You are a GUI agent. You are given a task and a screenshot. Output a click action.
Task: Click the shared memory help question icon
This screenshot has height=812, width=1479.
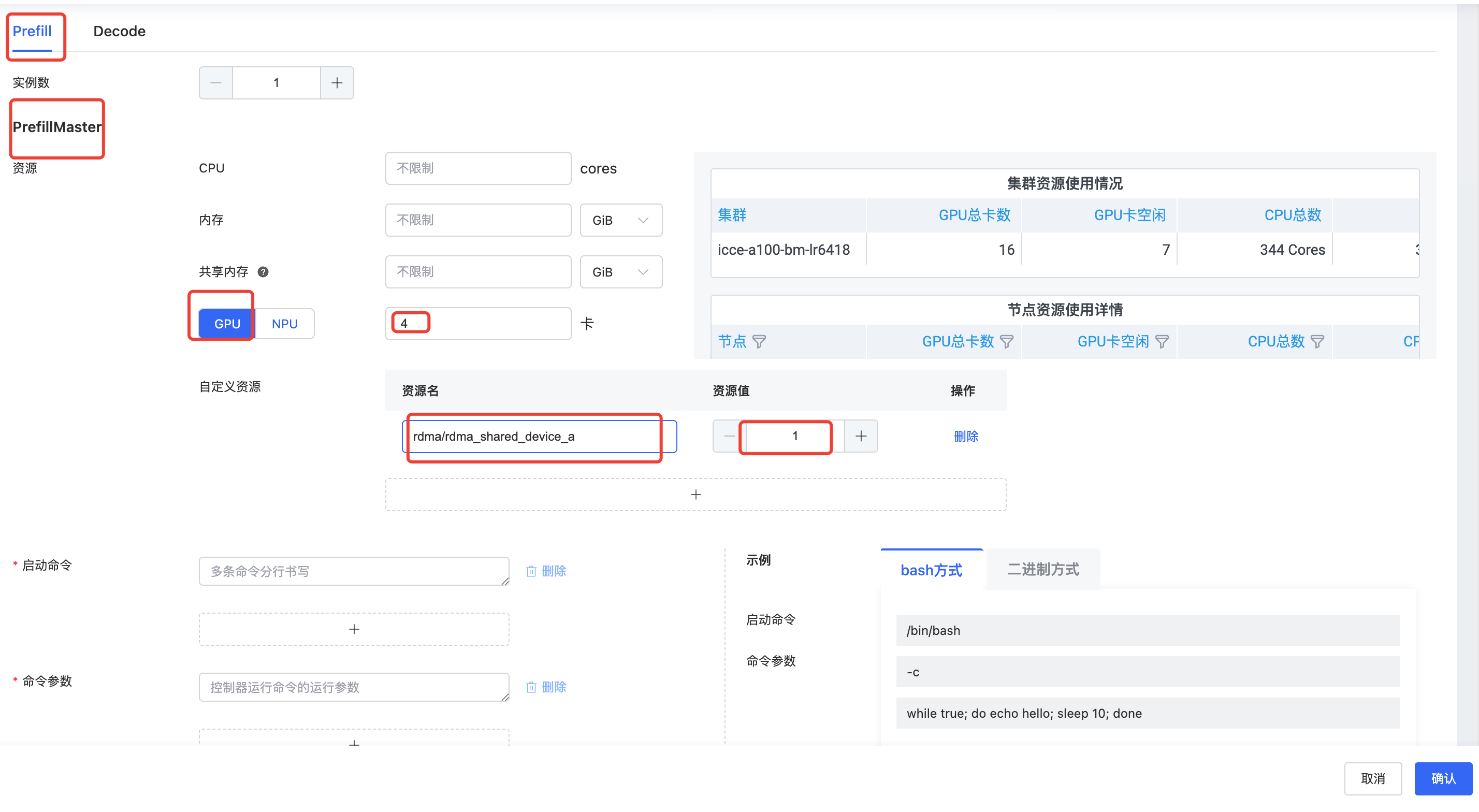pos(263,272)
